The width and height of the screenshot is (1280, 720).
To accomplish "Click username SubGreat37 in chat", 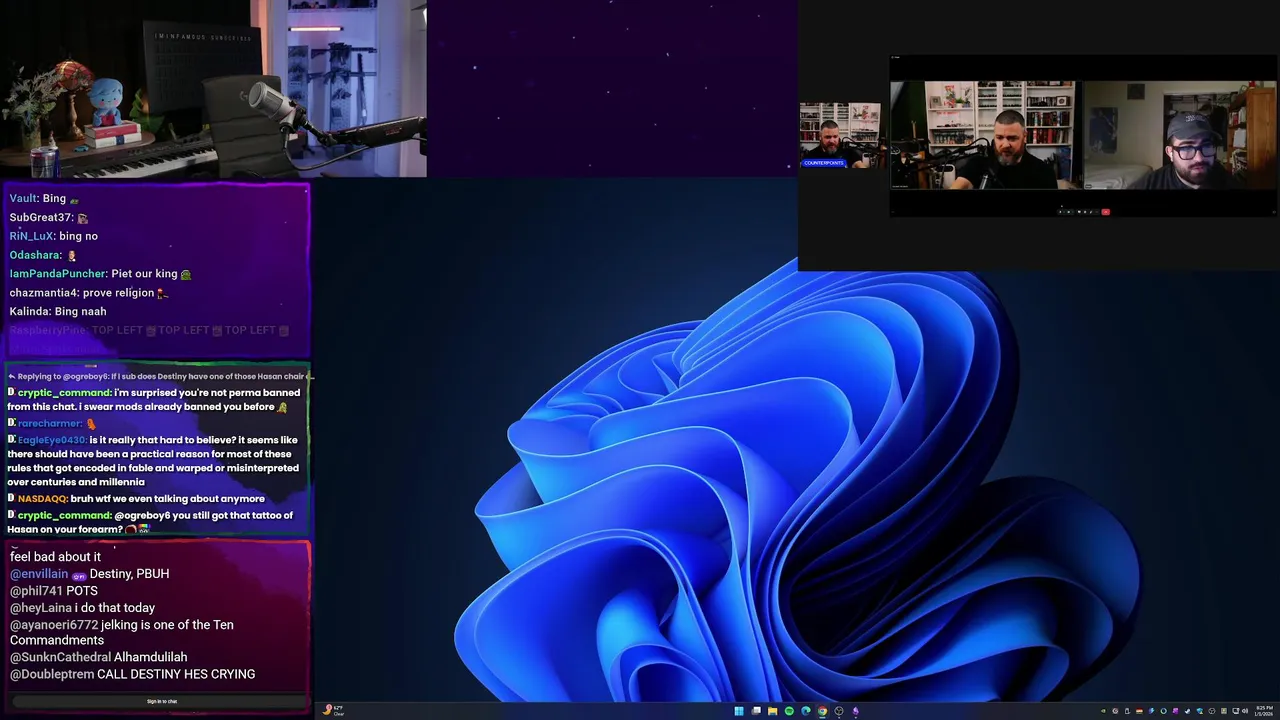I will (41, 217).
